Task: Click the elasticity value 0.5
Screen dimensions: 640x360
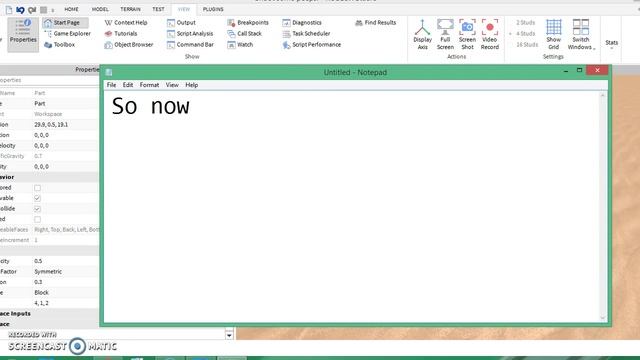Action: [38, 261]
